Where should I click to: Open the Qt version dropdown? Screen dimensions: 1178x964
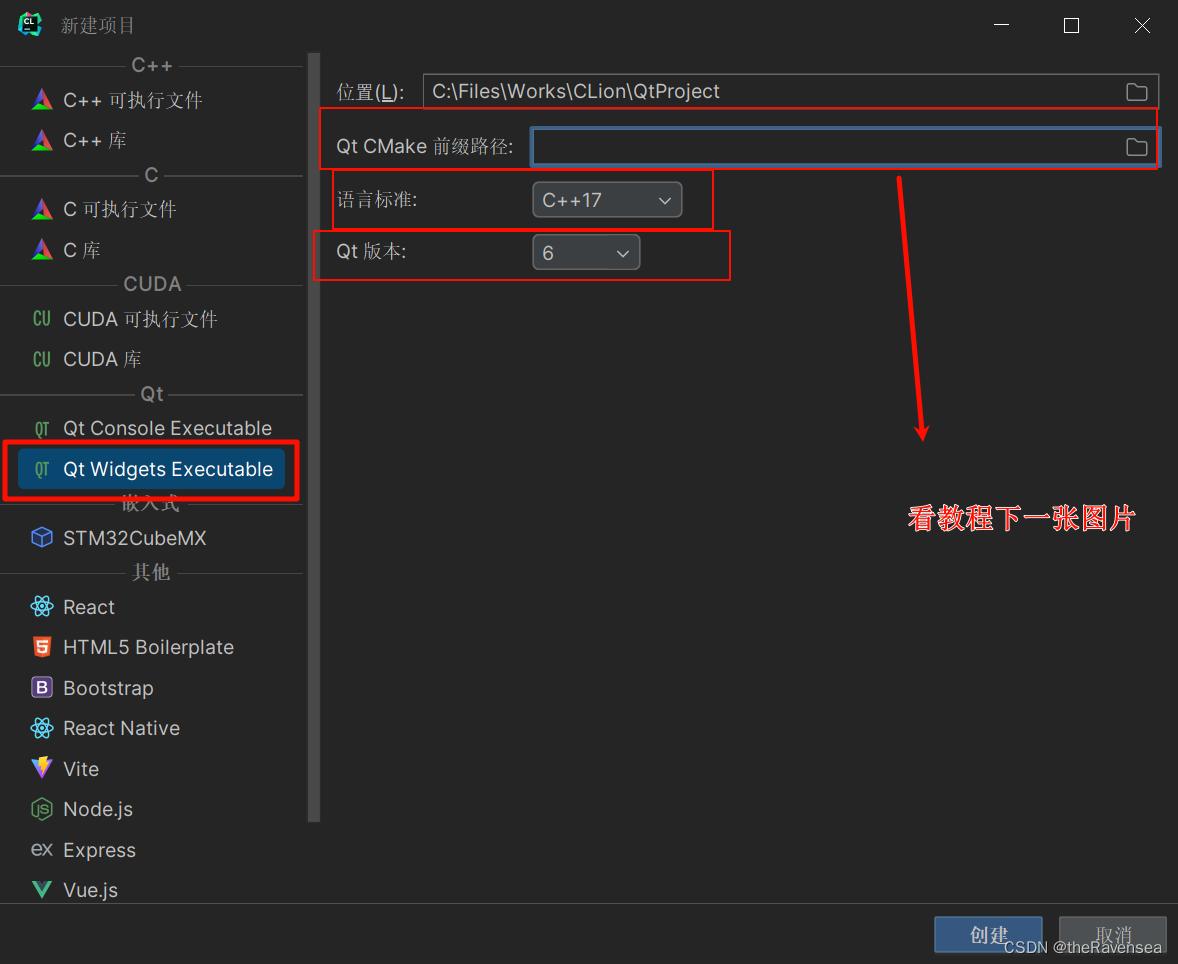(x=586, y=252)
